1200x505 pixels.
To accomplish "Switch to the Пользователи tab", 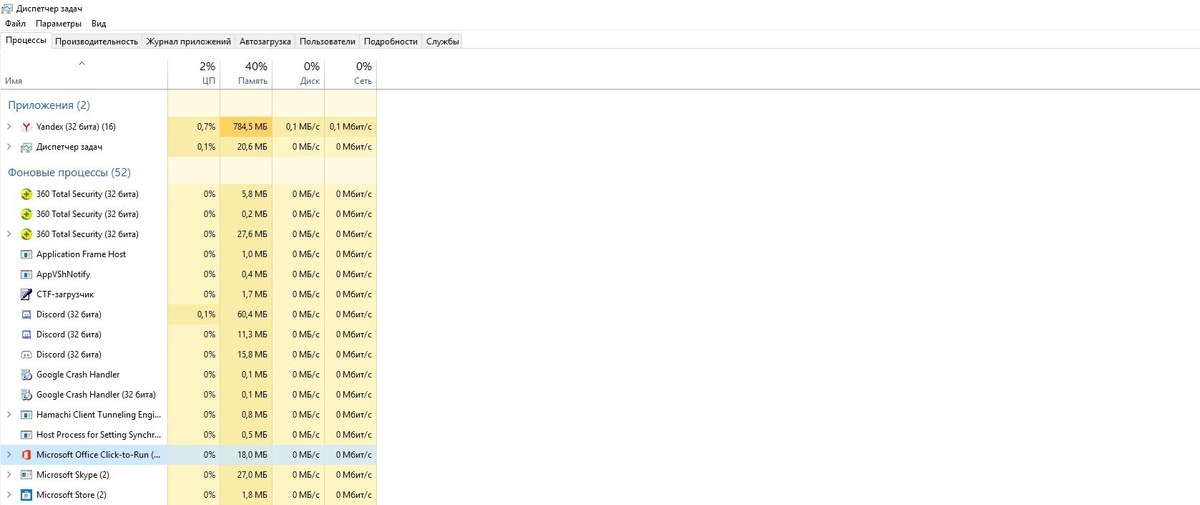I will click(x=328, y=42).
